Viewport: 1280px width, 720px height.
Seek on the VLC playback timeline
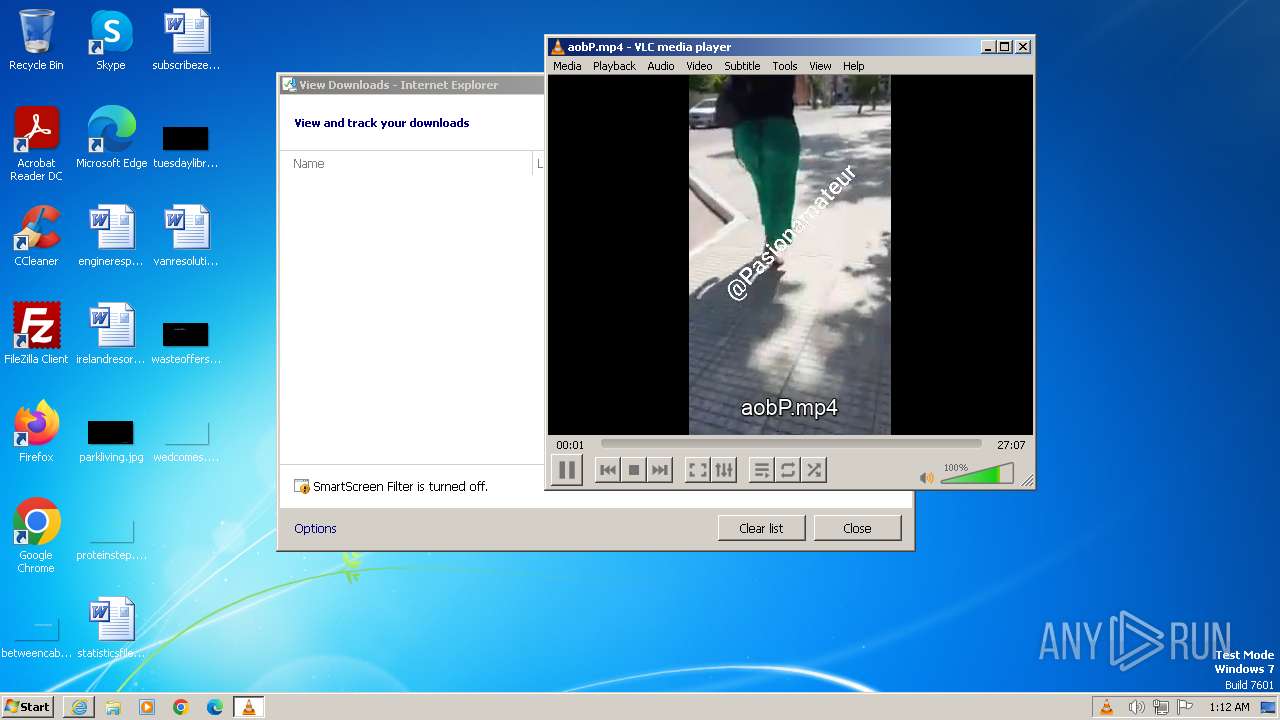(791, 444)
